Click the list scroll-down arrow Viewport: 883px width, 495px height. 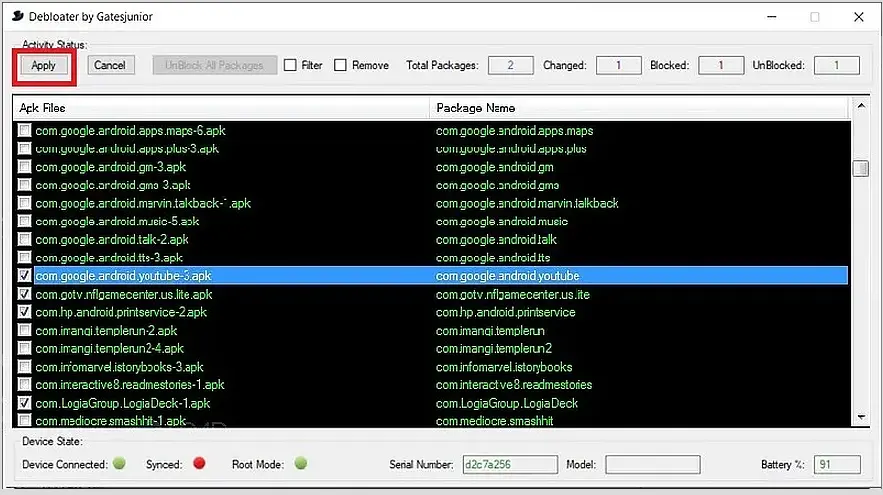pos(861,417)
